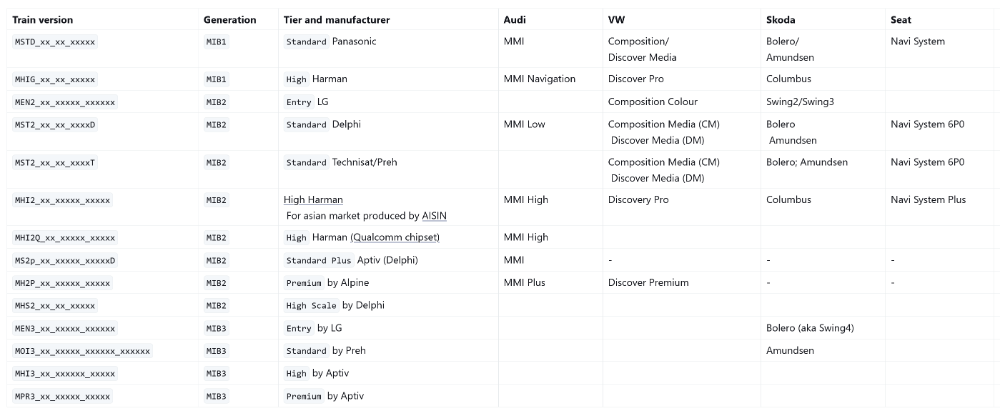Click the Tier and manufacturer header

(337, 20)
